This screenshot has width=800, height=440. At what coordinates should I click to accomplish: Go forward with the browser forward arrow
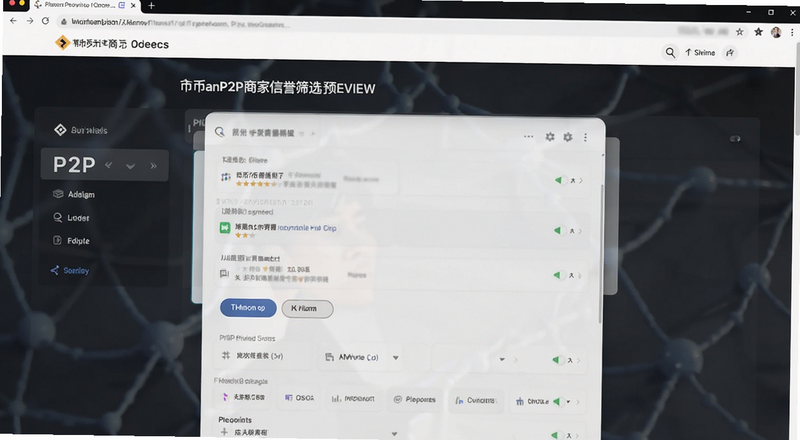[30, 21]
